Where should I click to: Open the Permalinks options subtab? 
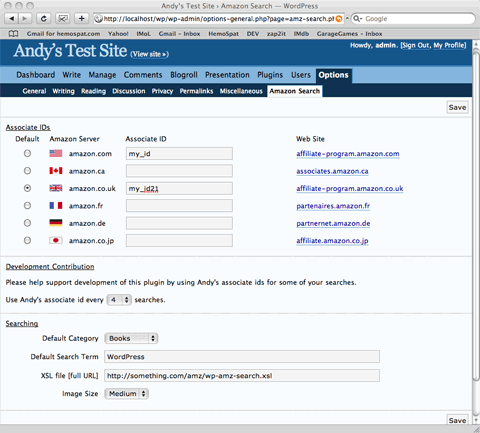196,91
